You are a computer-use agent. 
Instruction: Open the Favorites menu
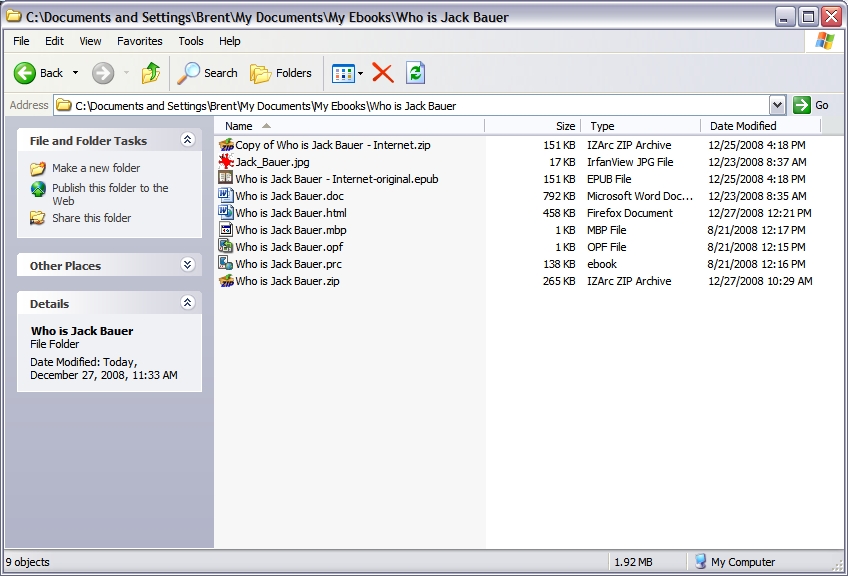click(x=140, y=41)
